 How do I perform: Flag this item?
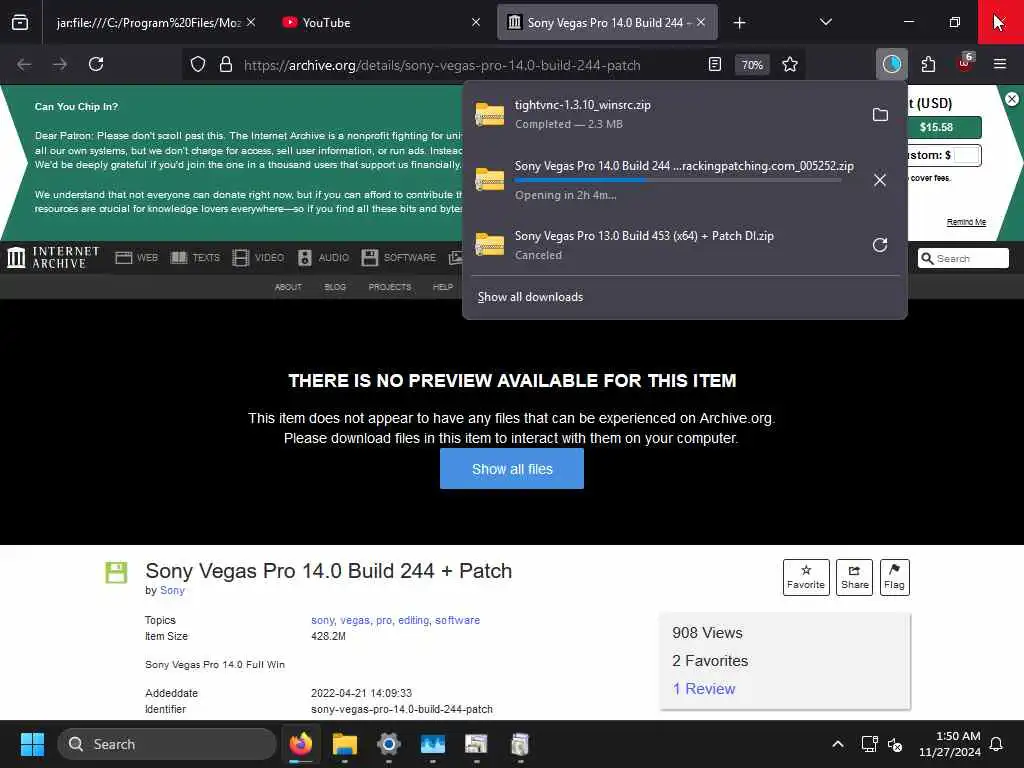point(894,577)
